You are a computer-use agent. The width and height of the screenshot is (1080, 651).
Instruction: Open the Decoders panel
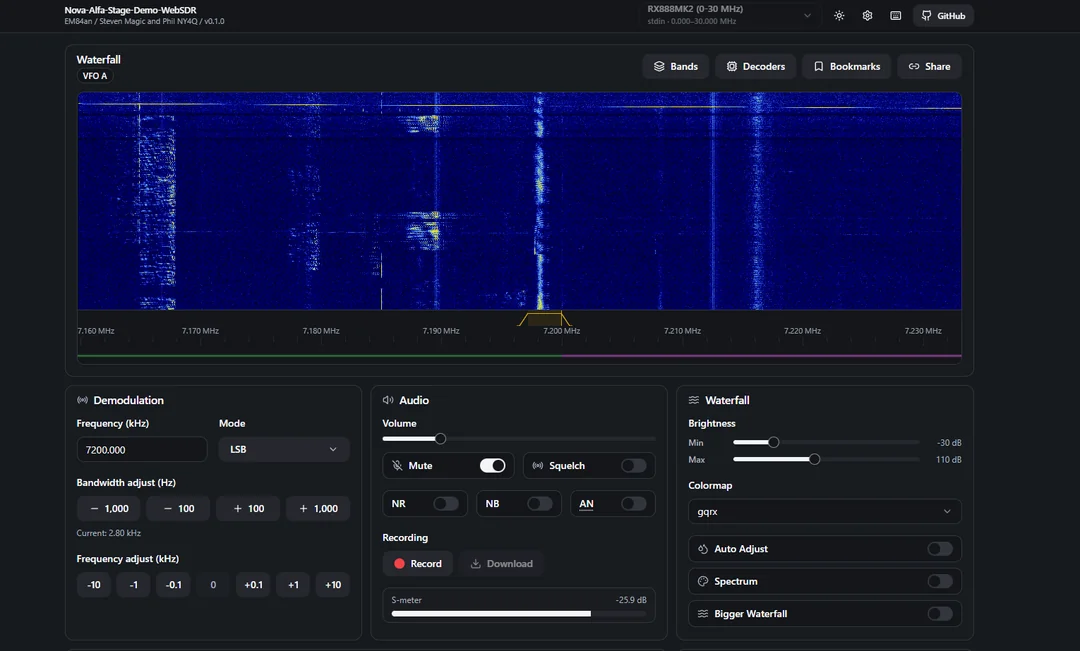[x=755, y=66]
